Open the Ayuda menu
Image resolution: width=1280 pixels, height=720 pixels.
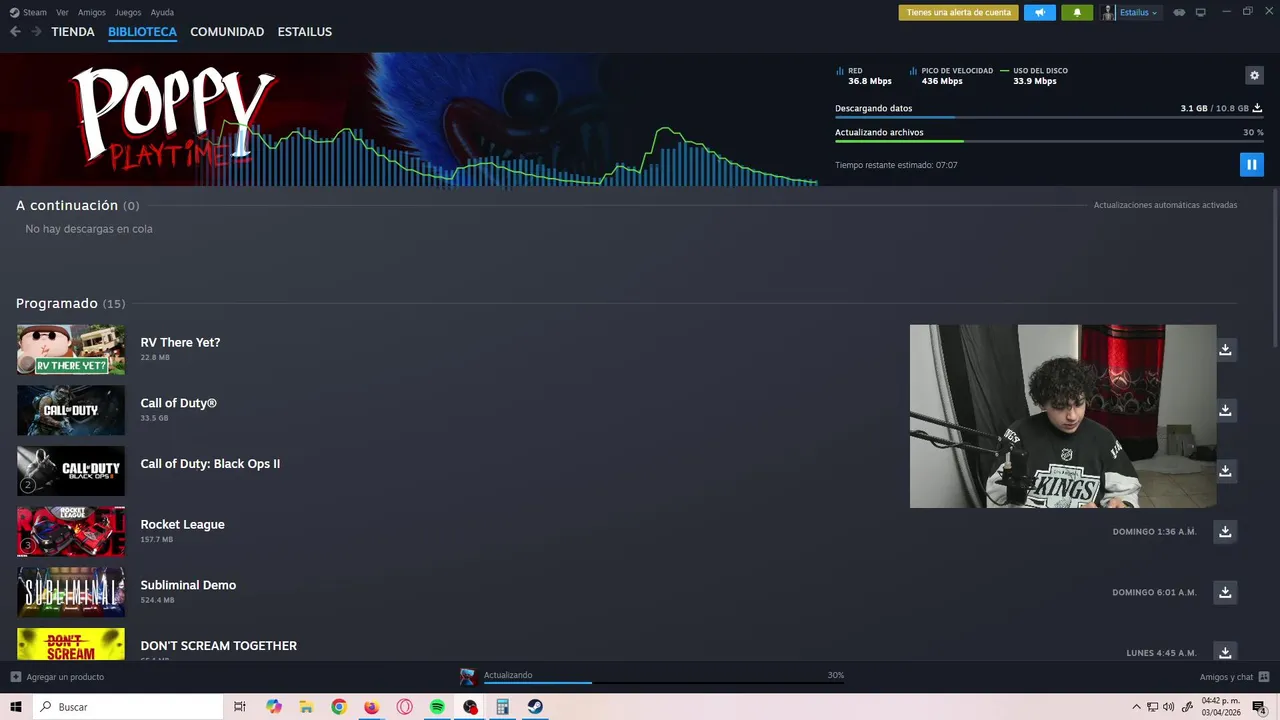tap(162, 13)
